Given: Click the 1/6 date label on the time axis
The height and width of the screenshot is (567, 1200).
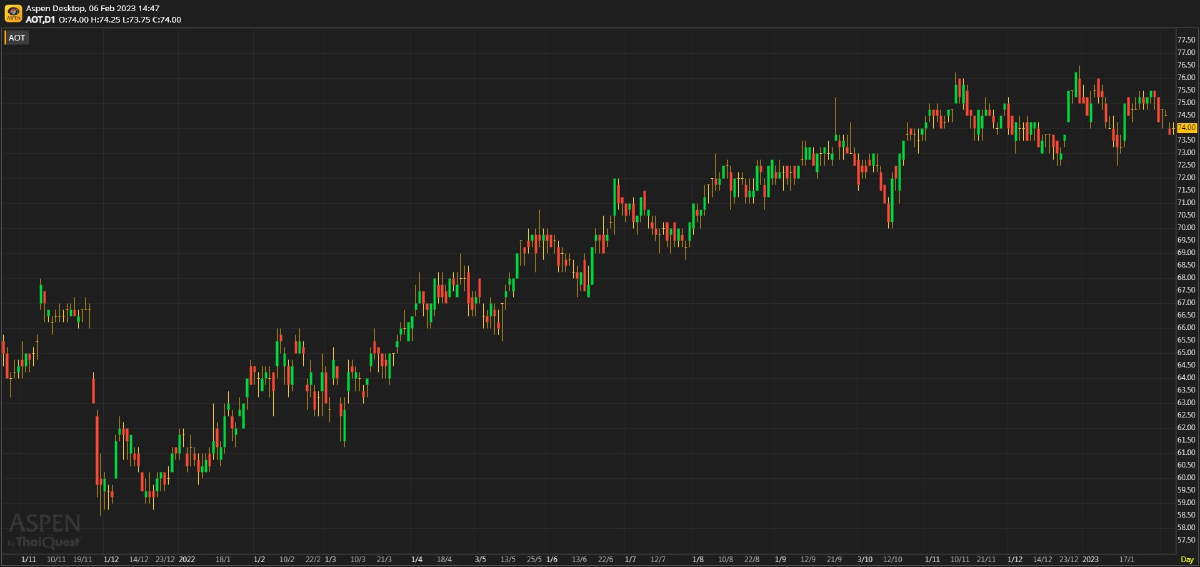Looking at the screenshot, I should (x=552, y=559).
